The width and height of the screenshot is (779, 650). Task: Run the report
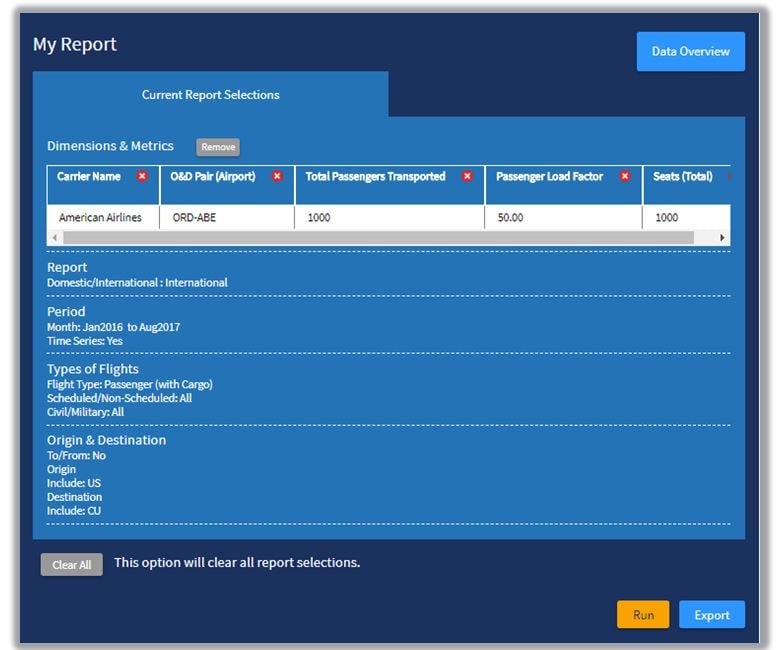(643, 615)
